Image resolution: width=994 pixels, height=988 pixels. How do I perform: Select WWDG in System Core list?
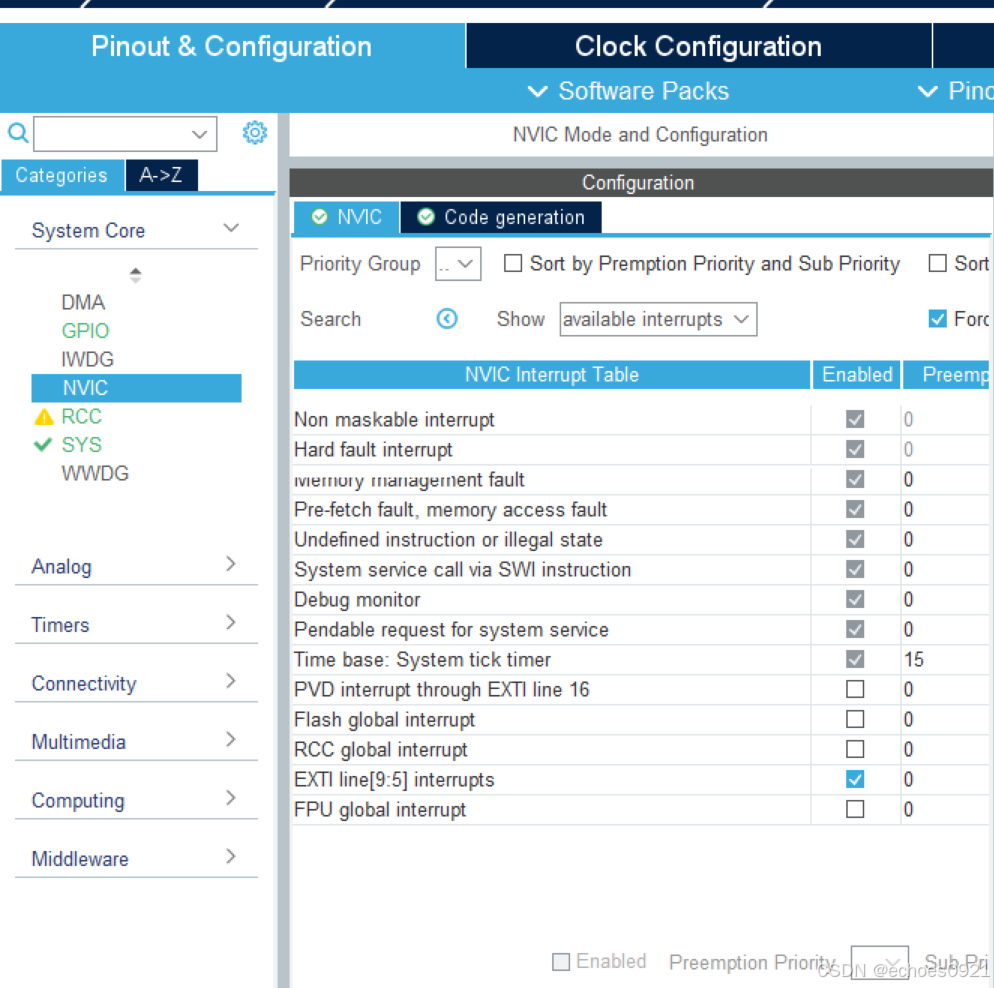(x=95, y=473)
